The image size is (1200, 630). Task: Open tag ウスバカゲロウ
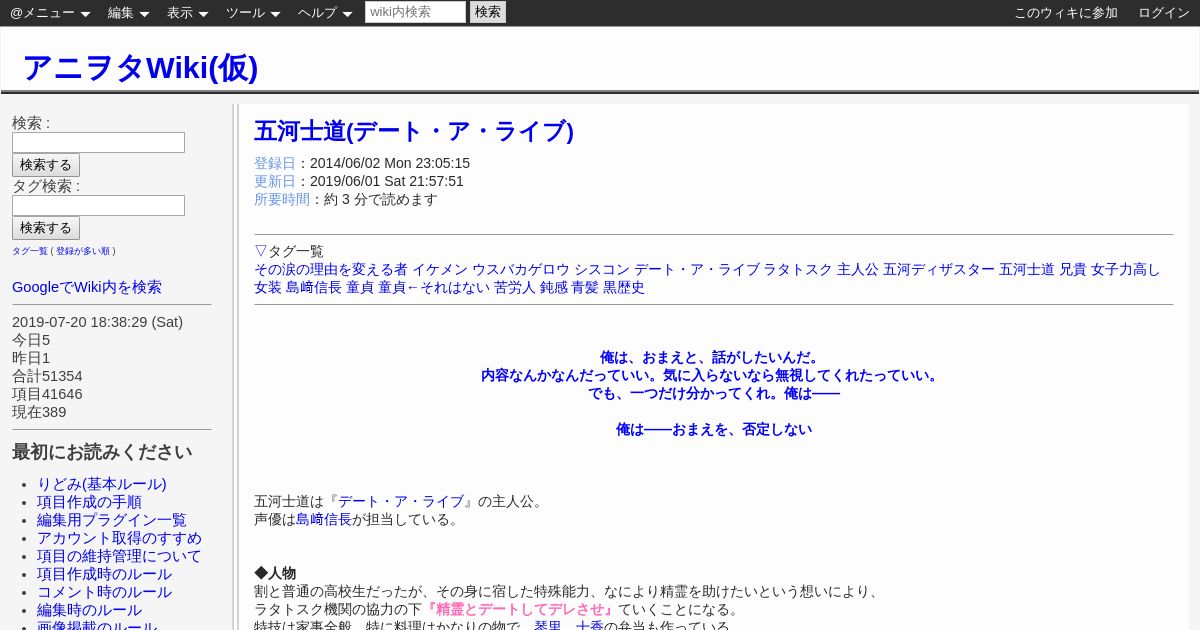[x=521, y=269]
